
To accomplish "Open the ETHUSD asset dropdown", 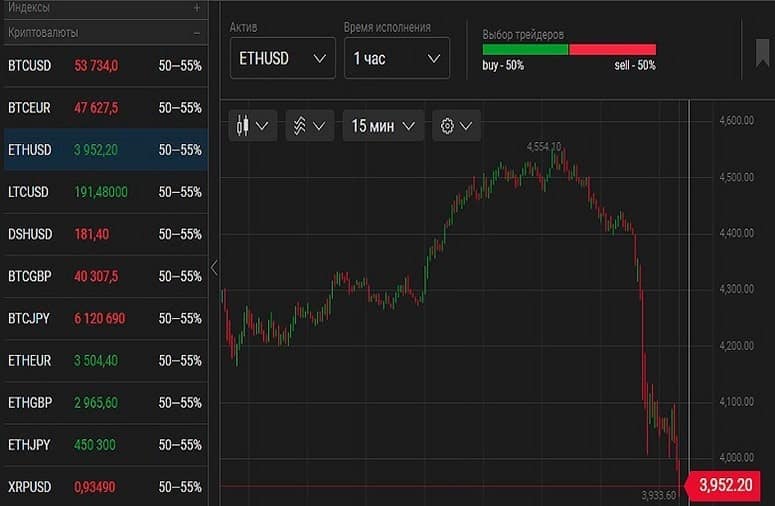I will pyautogui.click(x=282, y=58).
